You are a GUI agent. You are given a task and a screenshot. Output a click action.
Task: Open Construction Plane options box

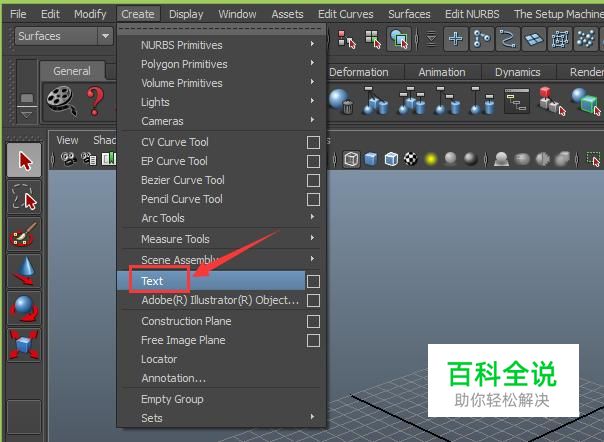pyautogui.click(x=313, y=321)
